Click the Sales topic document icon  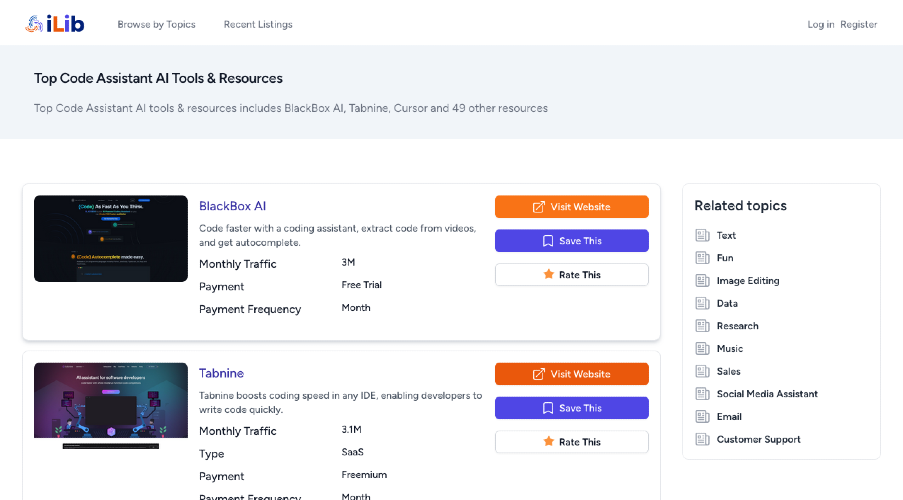click(702, 371)
